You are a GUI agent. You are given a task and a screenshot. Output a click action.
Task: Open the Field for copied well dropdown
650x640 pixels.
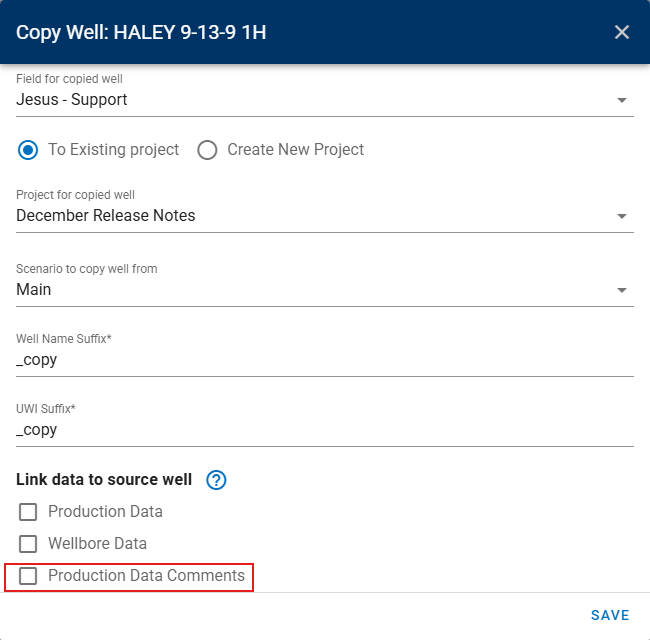[621, 100]
